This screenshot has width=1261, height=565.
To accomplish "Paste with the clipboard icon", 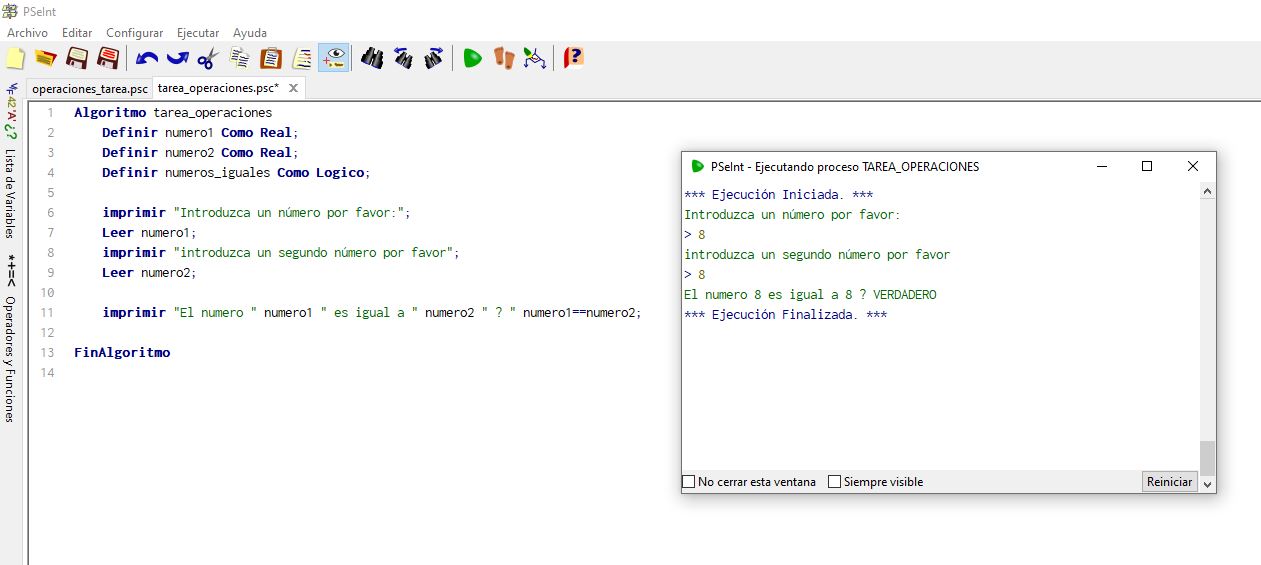I will [x=271, y=58].
